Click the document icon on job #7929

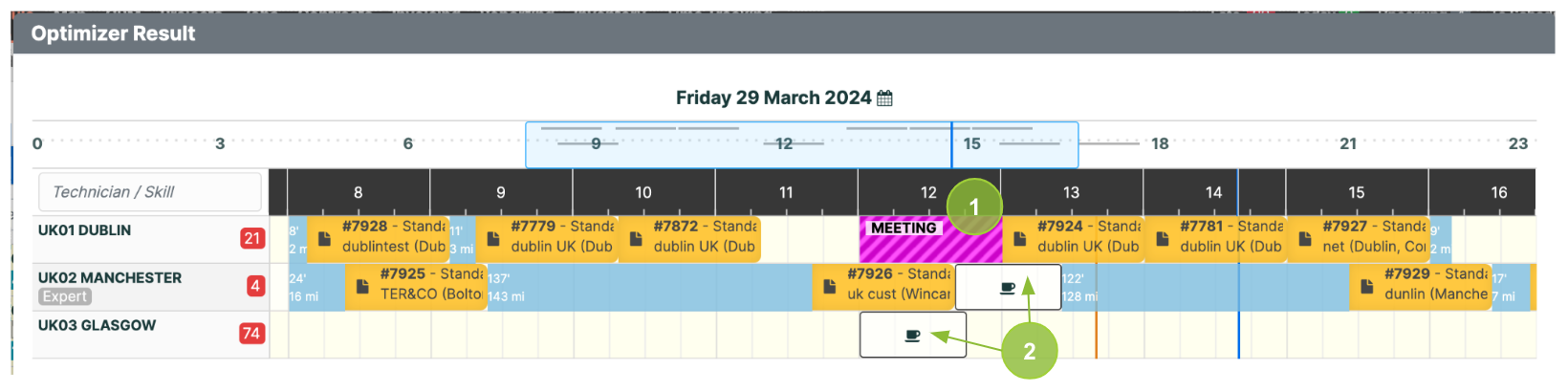pyautogui.click(x=1366, y=286)
